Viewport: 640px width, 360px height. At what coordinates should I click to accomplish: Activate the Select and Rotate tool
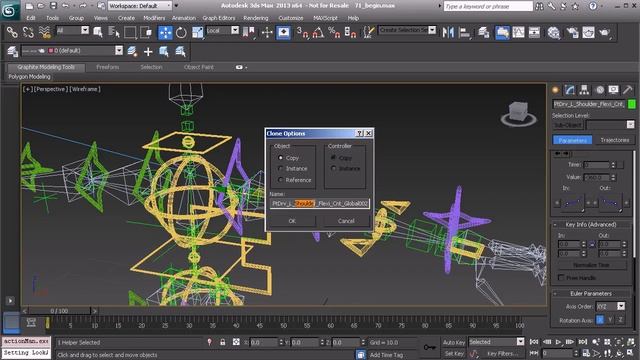tap(181, 32)
